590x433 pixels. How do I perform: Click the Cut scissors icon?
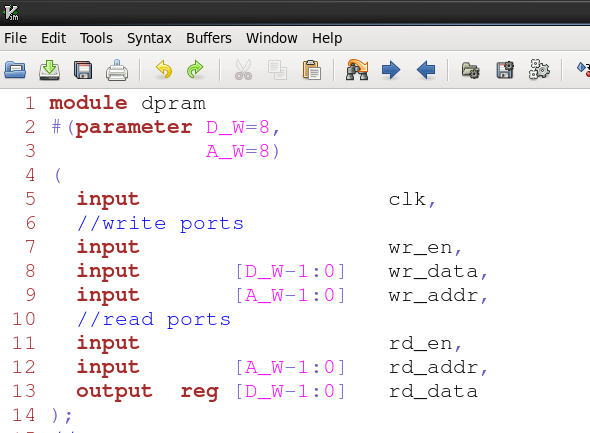pyautogui.click(x=243, y=70)
